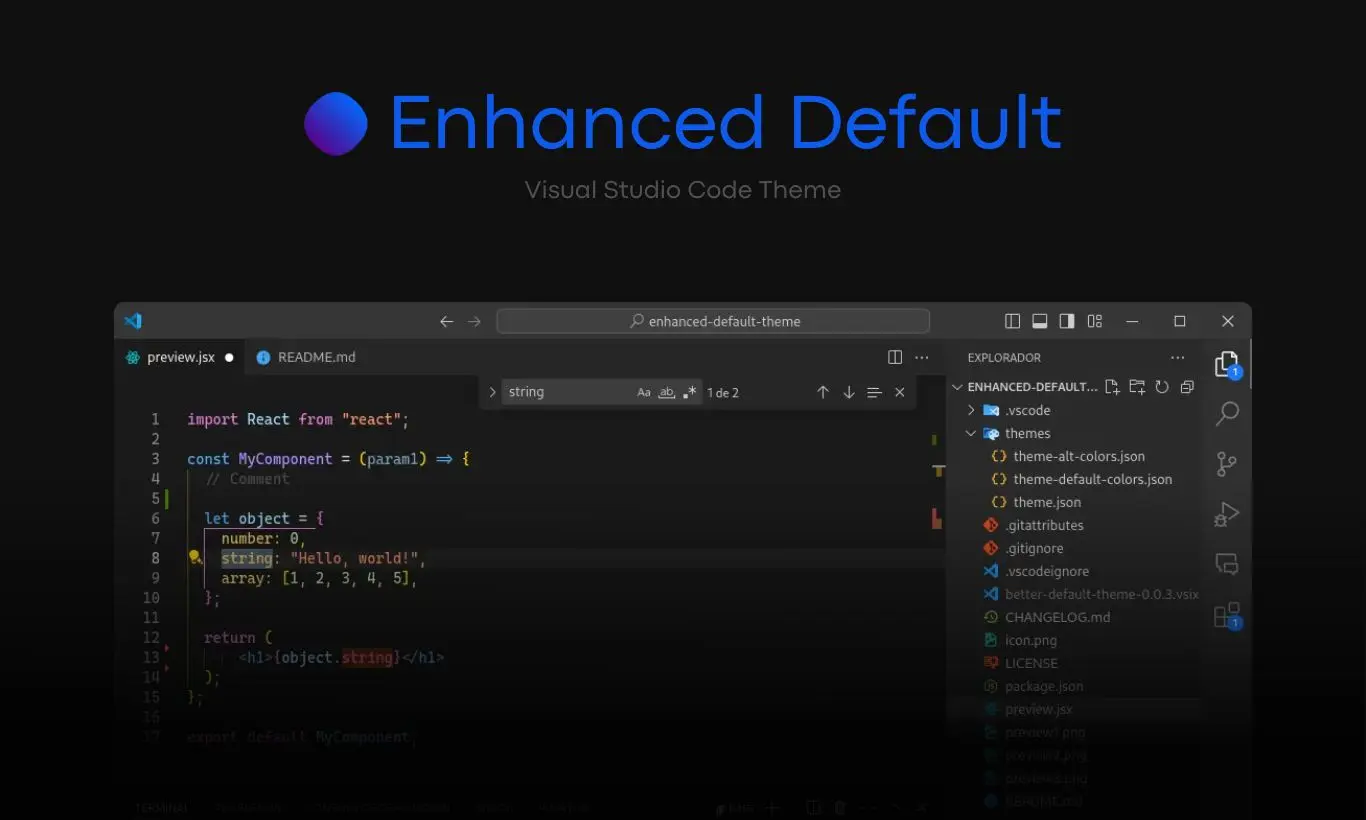
Task: Collapse the themes folder
Action: (x=969, y=433)
